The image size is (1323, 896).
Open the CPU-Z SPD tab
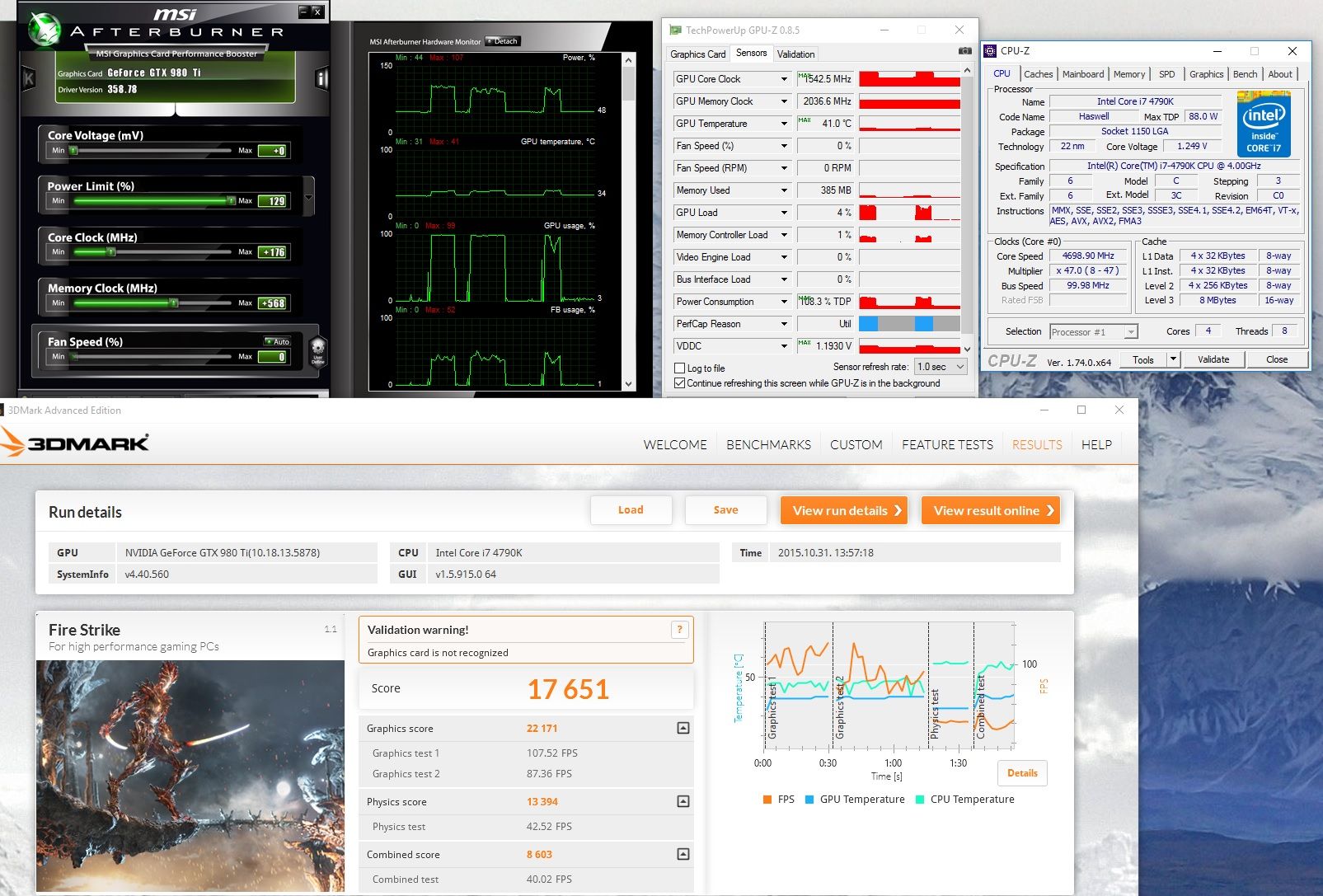pyautogui.click(x=1166, y=74)
